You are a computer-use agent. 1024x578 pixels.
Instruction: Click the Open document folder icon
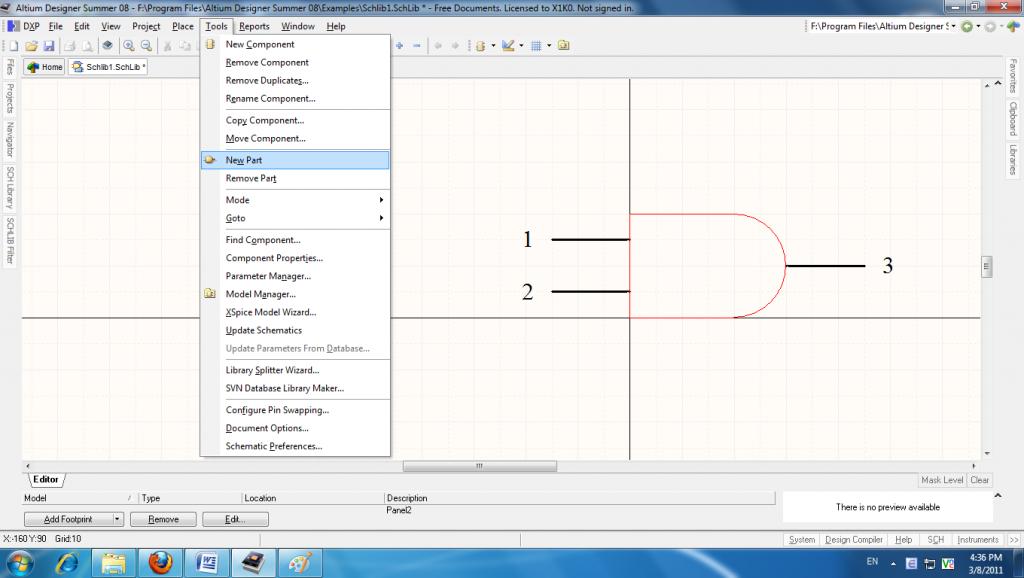[31, 46]
